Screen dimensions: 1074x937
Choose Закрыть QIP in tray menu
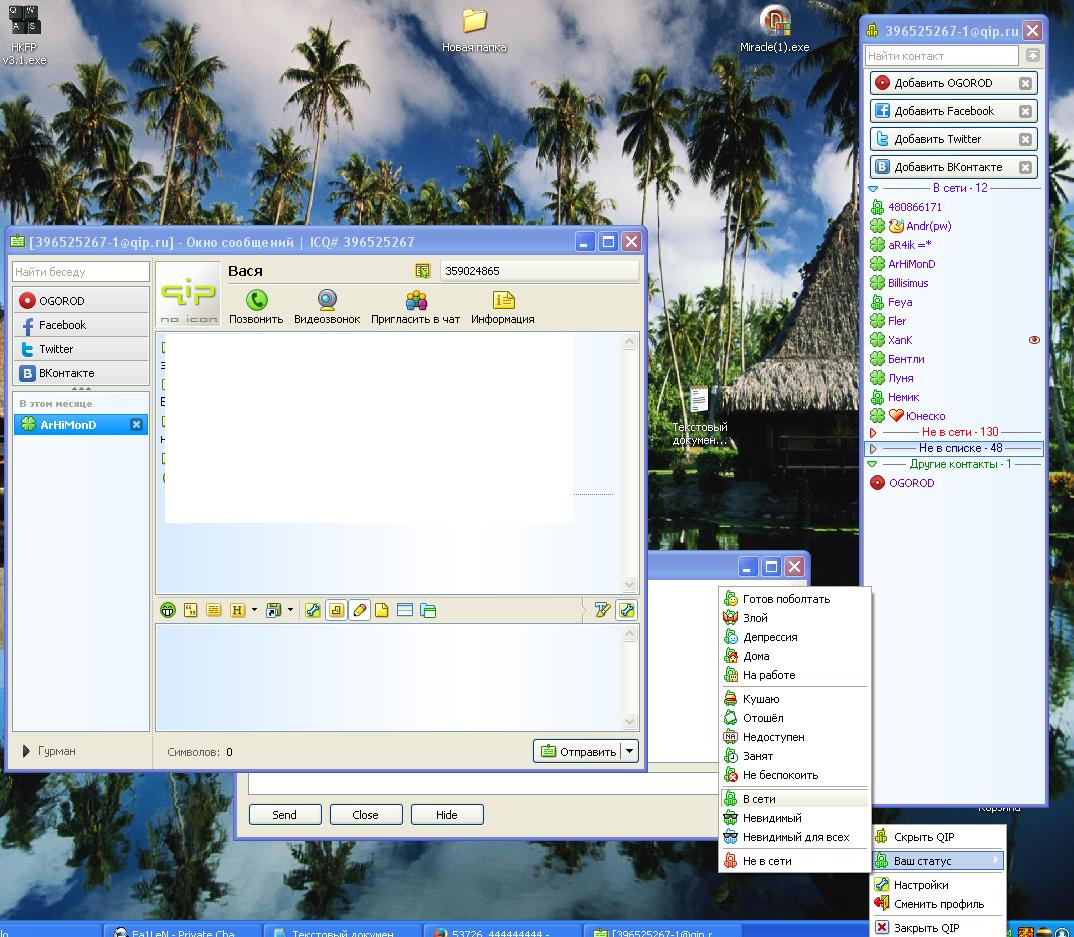click(x=938, y=928)
